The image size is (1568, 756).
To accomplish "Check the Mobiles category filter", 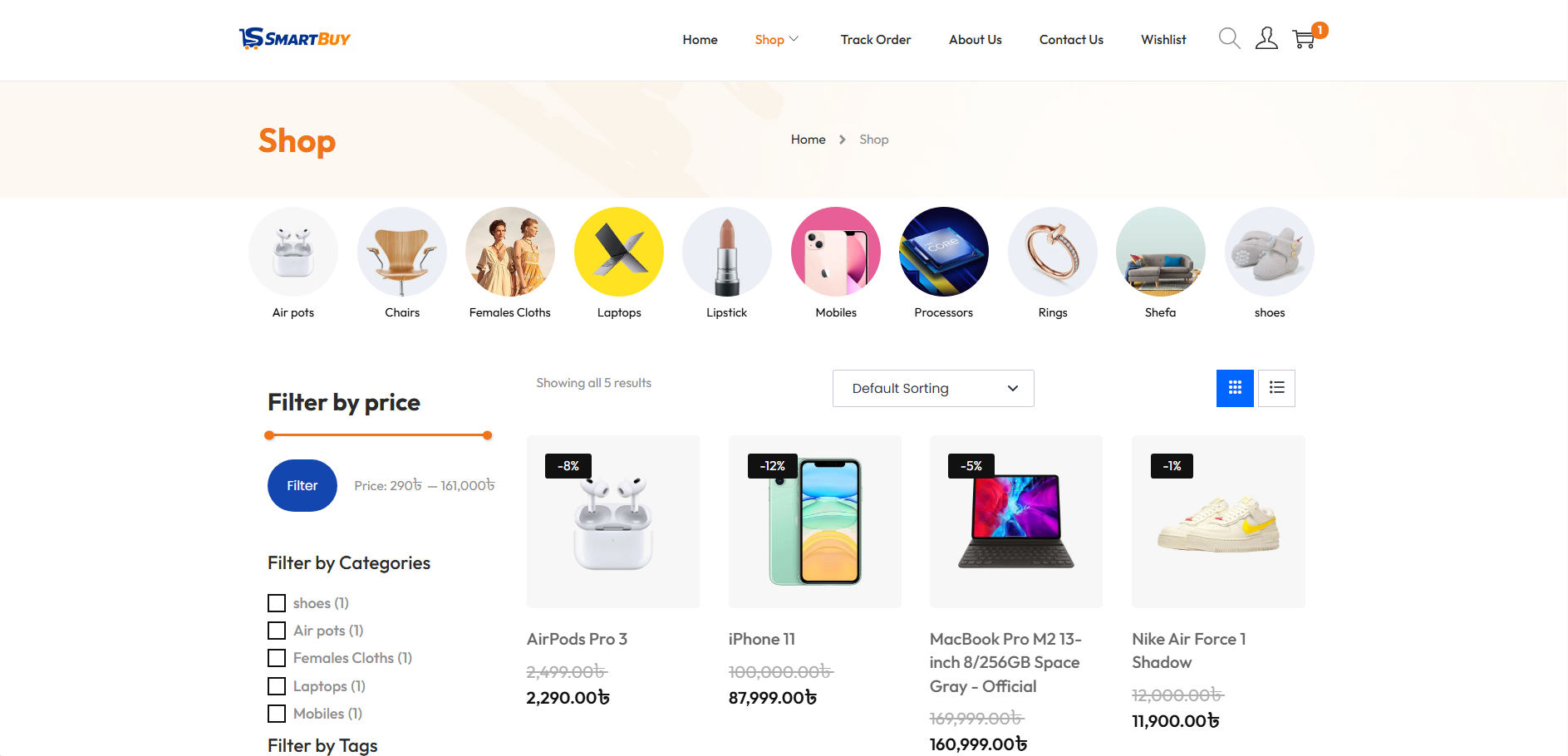I will (277, 714).
